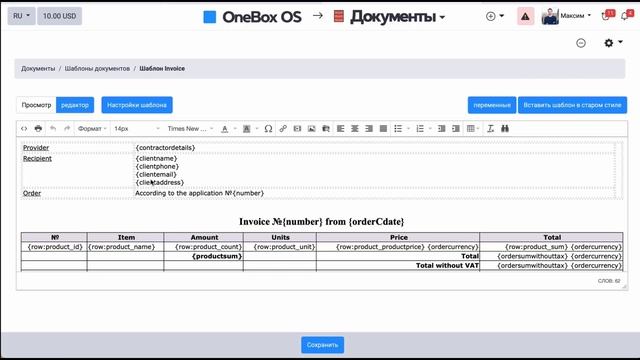Click the {productsum} table cell
Viewport: 640px width, 360px height.
pos(204,256)
